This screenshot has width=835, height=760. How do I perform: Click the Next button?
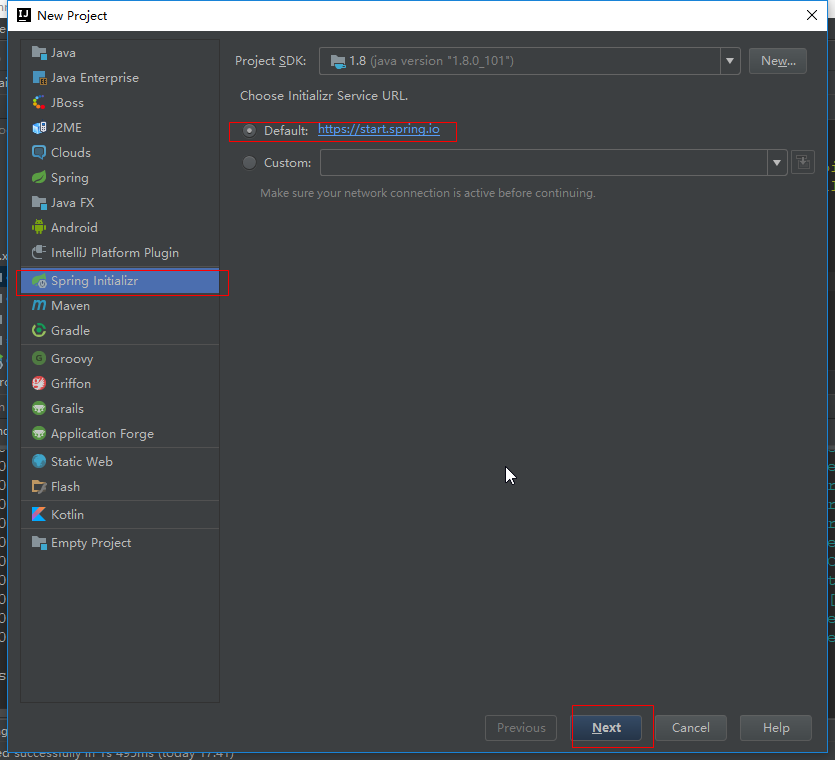607,728
